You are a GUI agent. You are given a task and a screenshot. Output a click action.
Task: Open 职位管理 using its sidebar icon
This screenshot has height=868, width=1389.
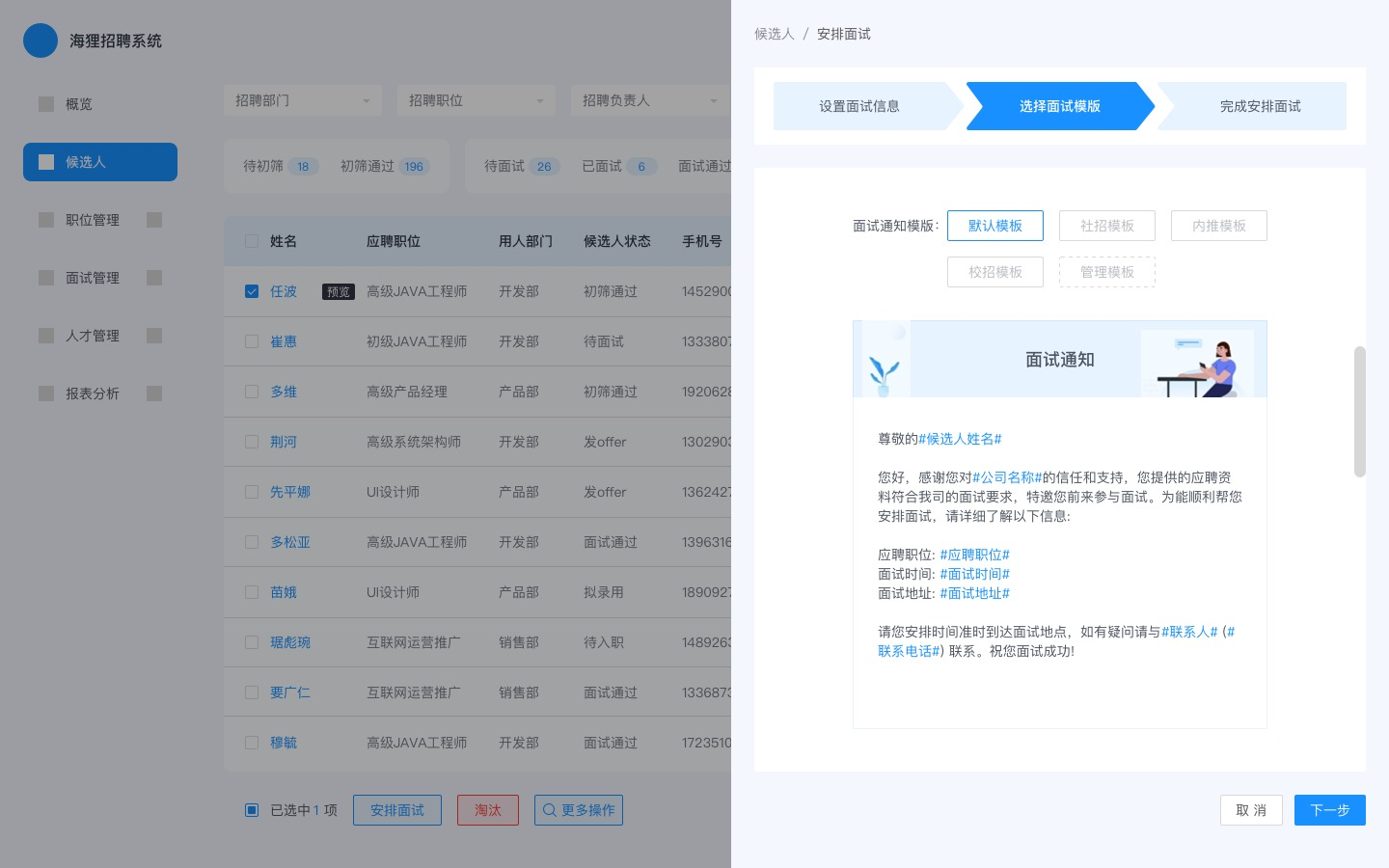(46, 220)
